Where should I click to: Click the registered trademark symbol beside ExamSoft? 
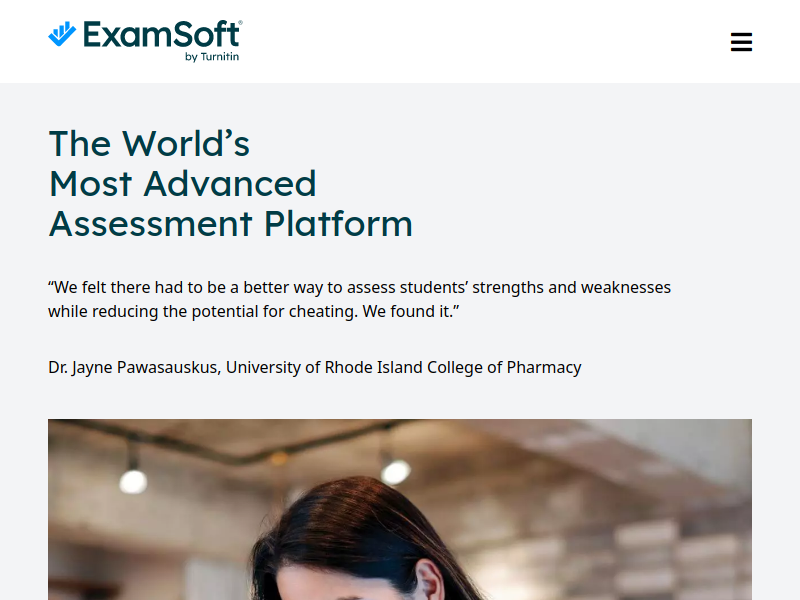point(241,22)
